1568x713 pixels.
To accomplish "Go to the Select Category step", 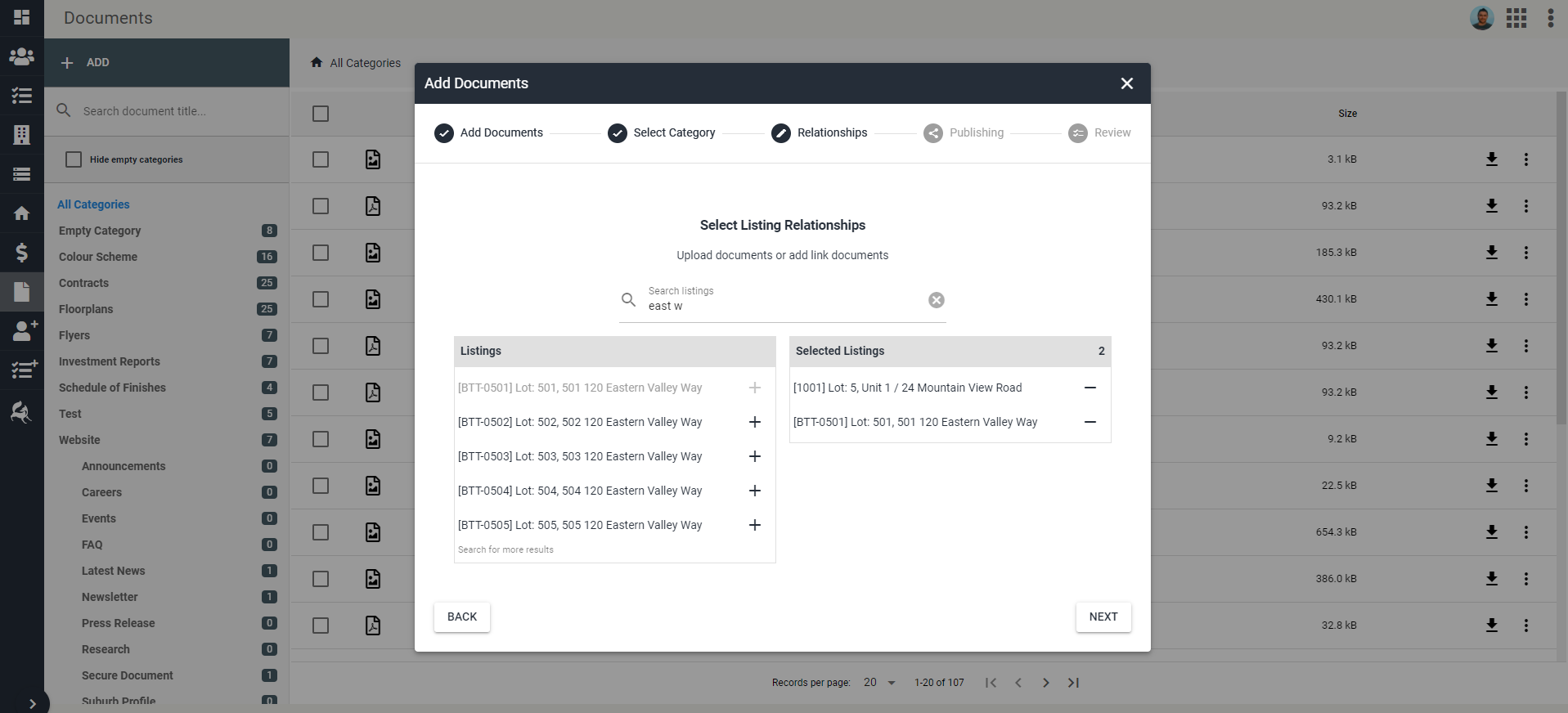I will [661, 132].
